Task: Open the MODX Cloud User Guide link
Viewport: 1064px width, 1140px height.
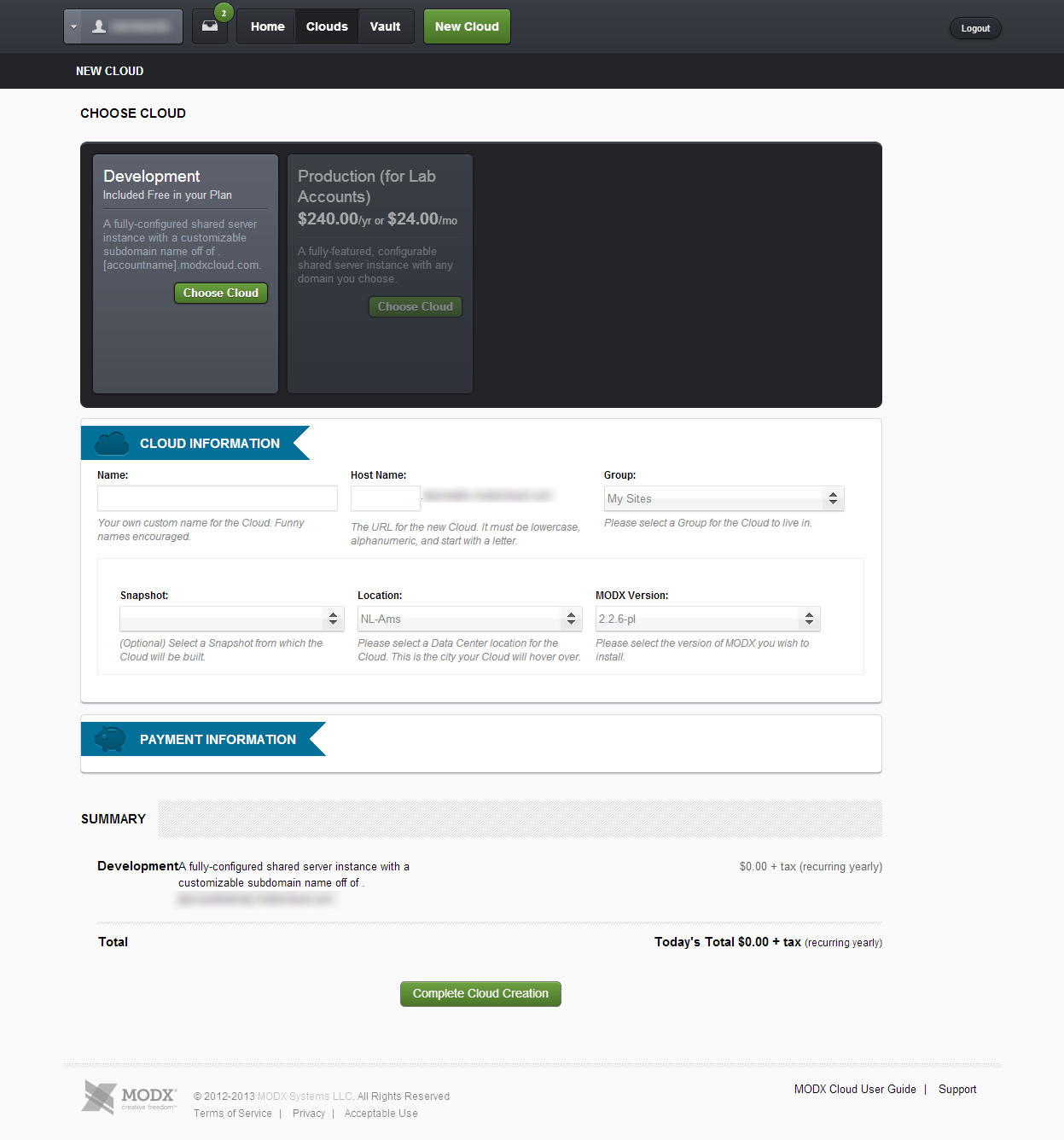Action: (x=855, y=1090)
